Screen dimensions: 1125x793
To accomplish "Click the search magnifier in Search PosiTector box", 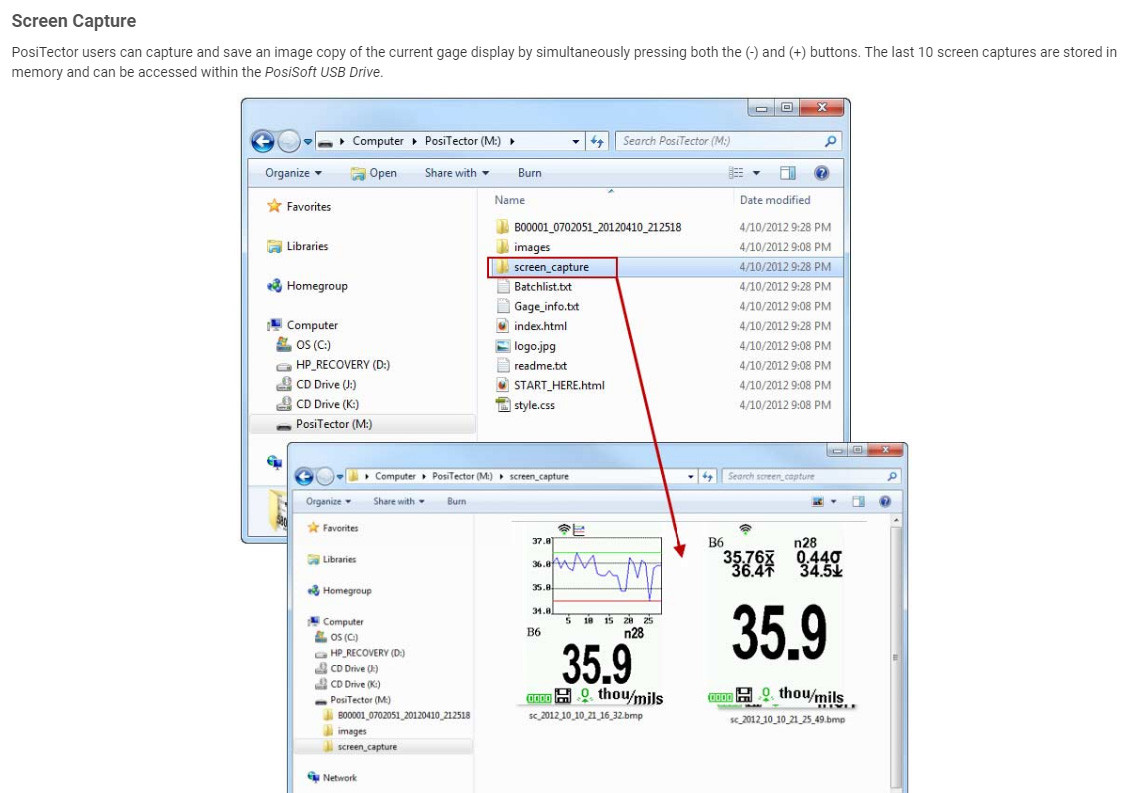I will pyautogui.click(x=830, y=141).
